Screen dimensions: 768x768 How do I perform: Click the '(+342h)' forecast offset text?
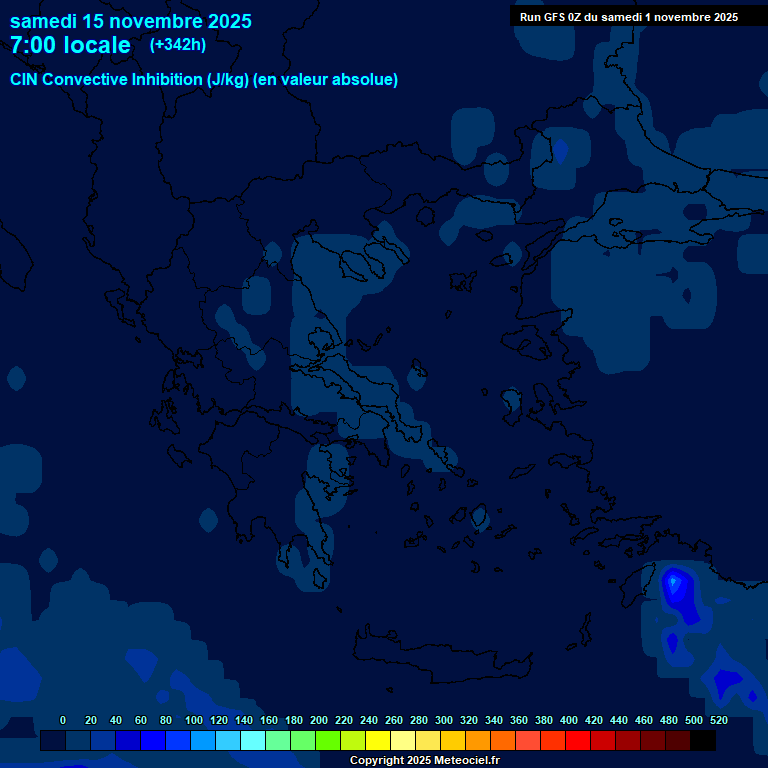[x=178, y=45]
